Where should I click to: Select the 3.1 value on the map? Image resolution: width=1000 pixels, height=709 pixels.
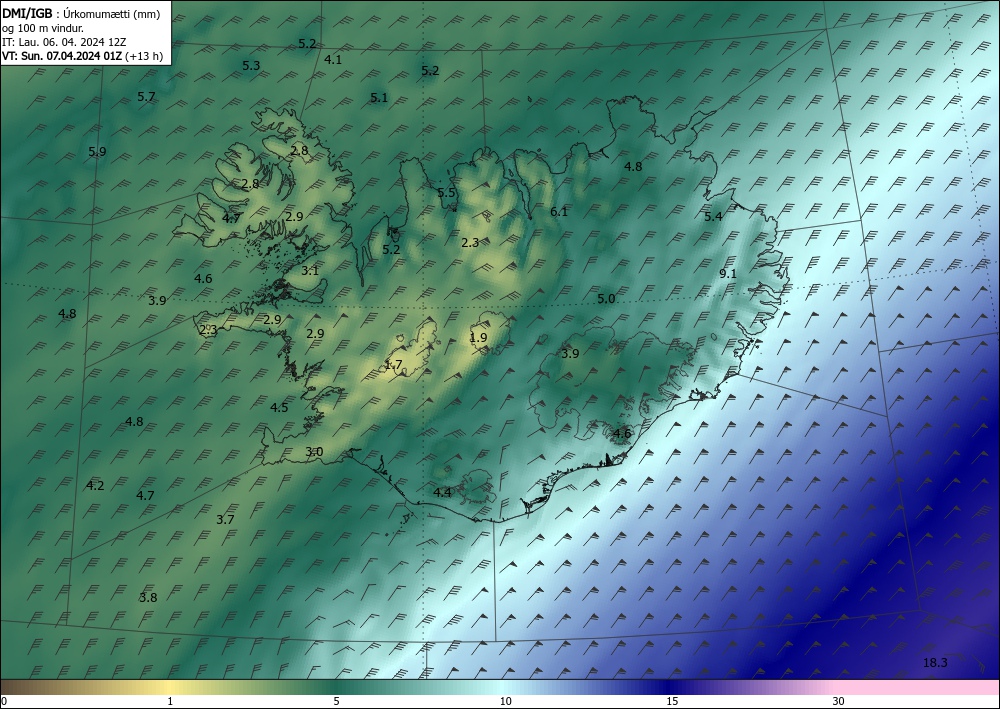(310, 270)
